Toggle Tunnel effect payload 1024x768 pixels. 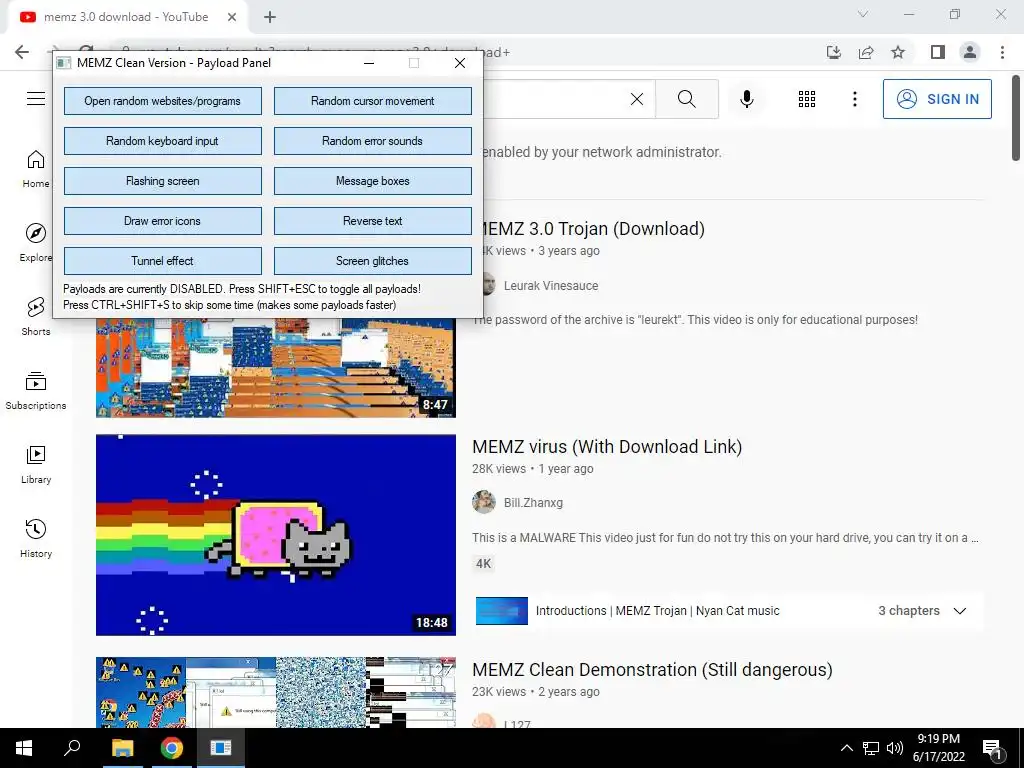tap(163, 261)
